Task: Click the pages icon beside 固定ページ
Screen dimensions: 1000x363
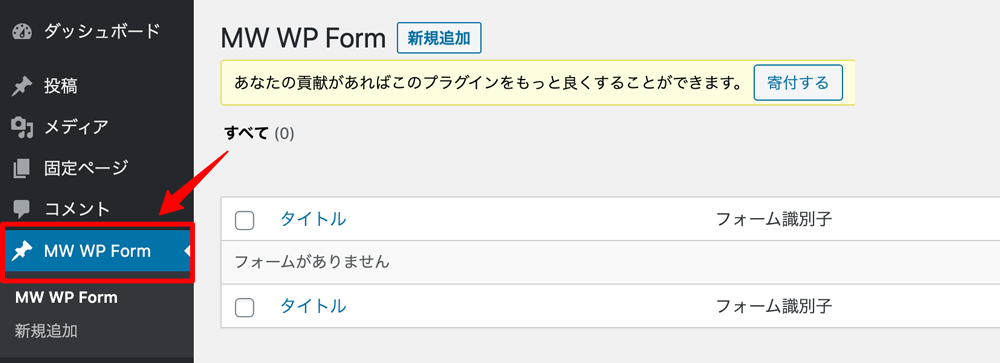Action: pos(21,168)
